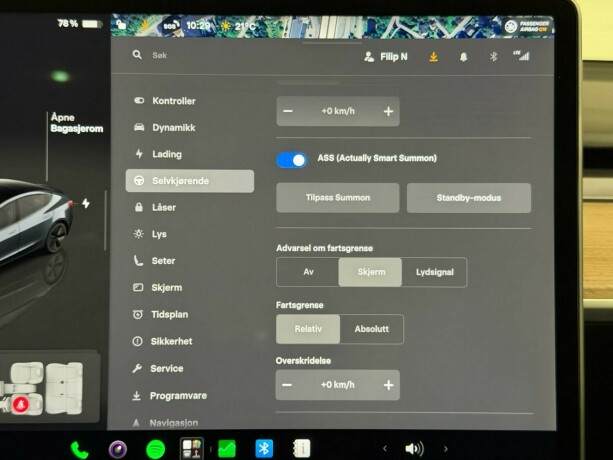Open notifications bell icon
Image resolution: width=613 pixels, height=460 pixels.
click(x=463, y=57)
